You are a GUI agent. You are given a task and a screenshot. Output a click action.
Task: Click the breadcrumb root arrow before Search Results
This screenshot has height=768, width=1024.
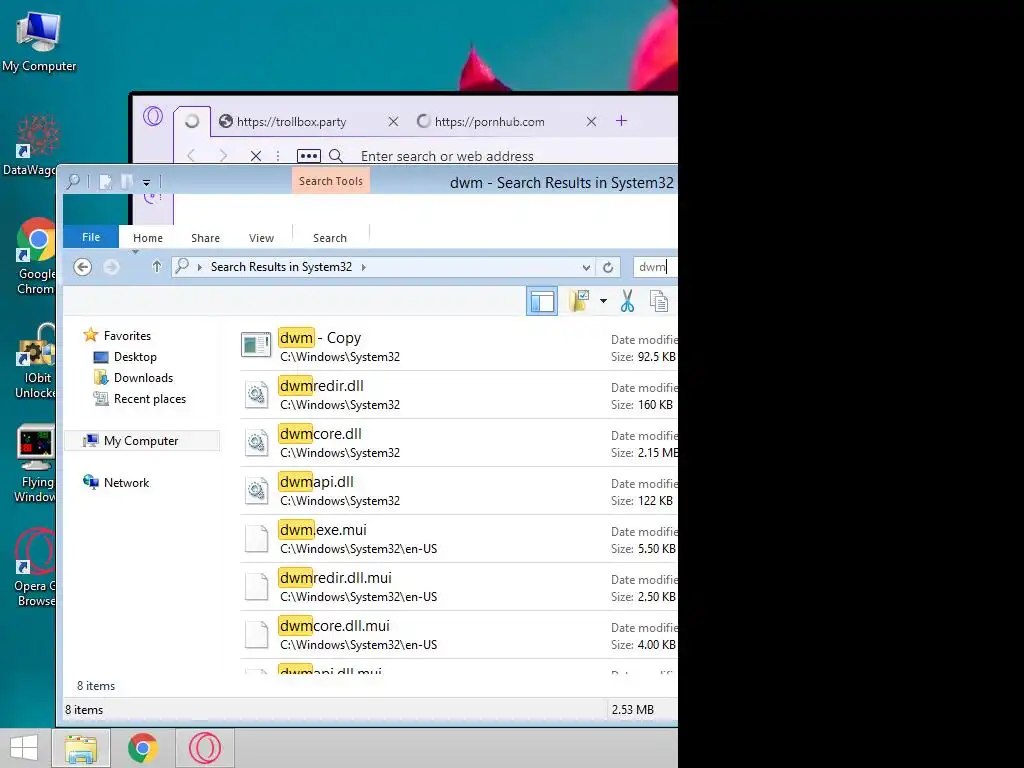click(199, 267)
